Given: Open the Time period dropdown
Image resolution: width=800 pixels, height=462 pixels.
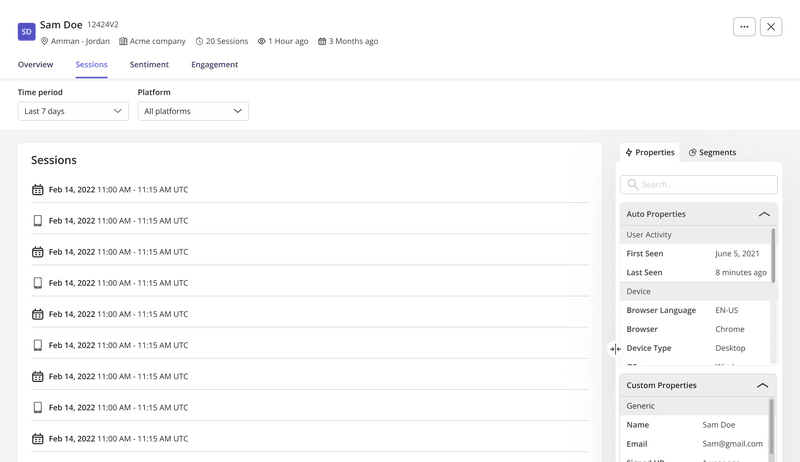Looking at the screenshot, I should 73,111.
